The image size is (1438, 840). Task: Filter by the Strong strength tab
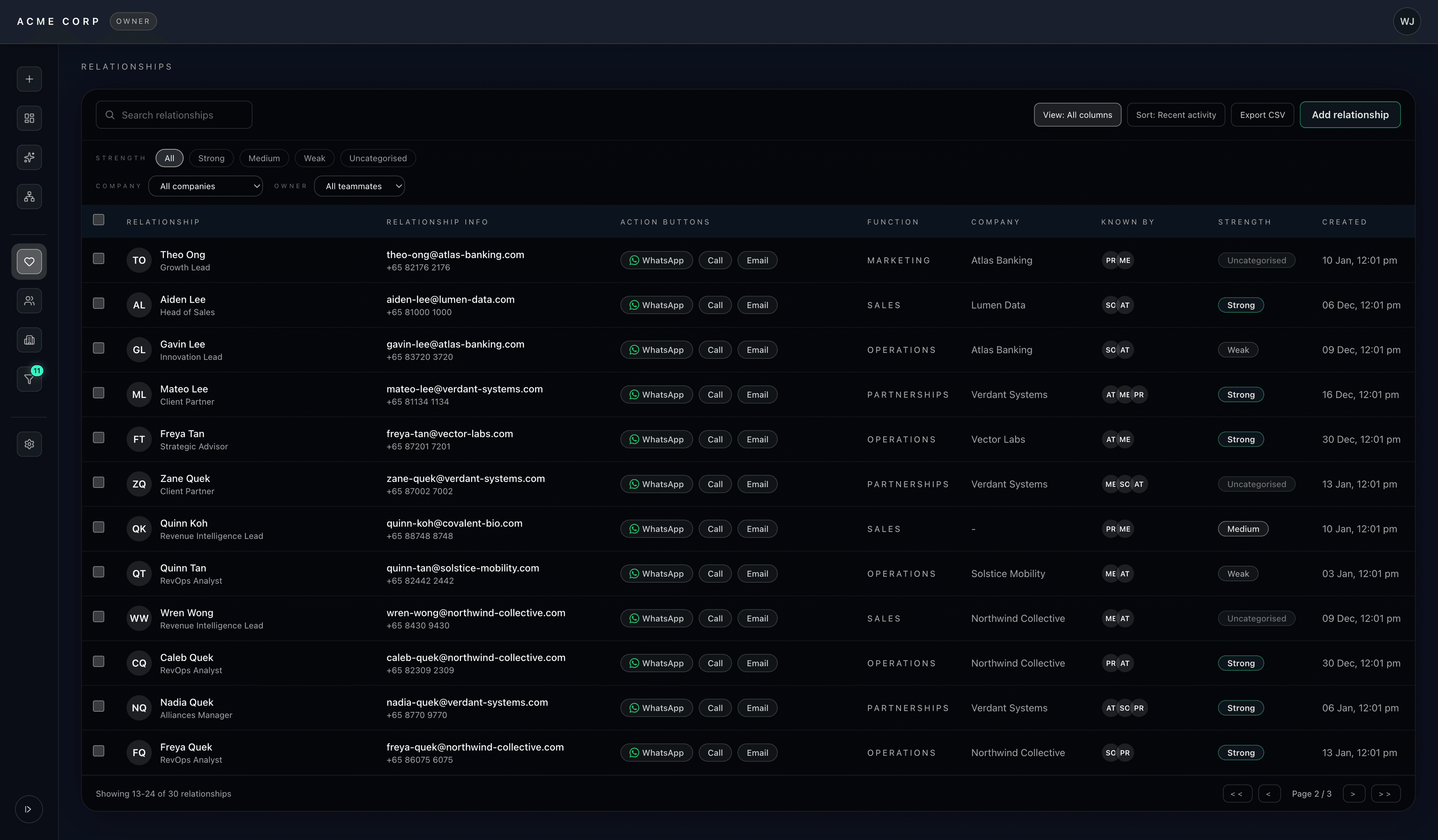pos(211,158)
